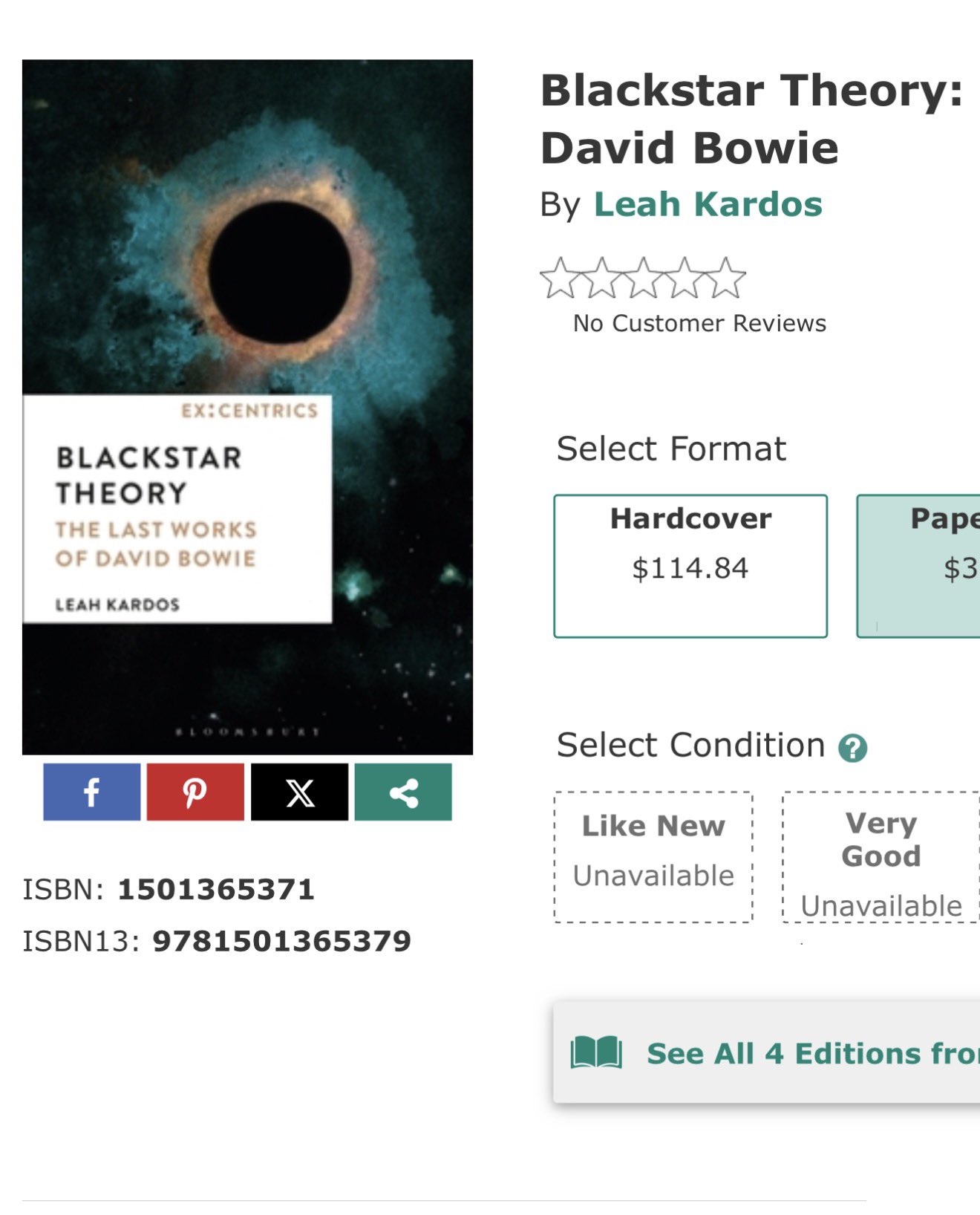
Task: Share the book on X
Action: (299, 792)
